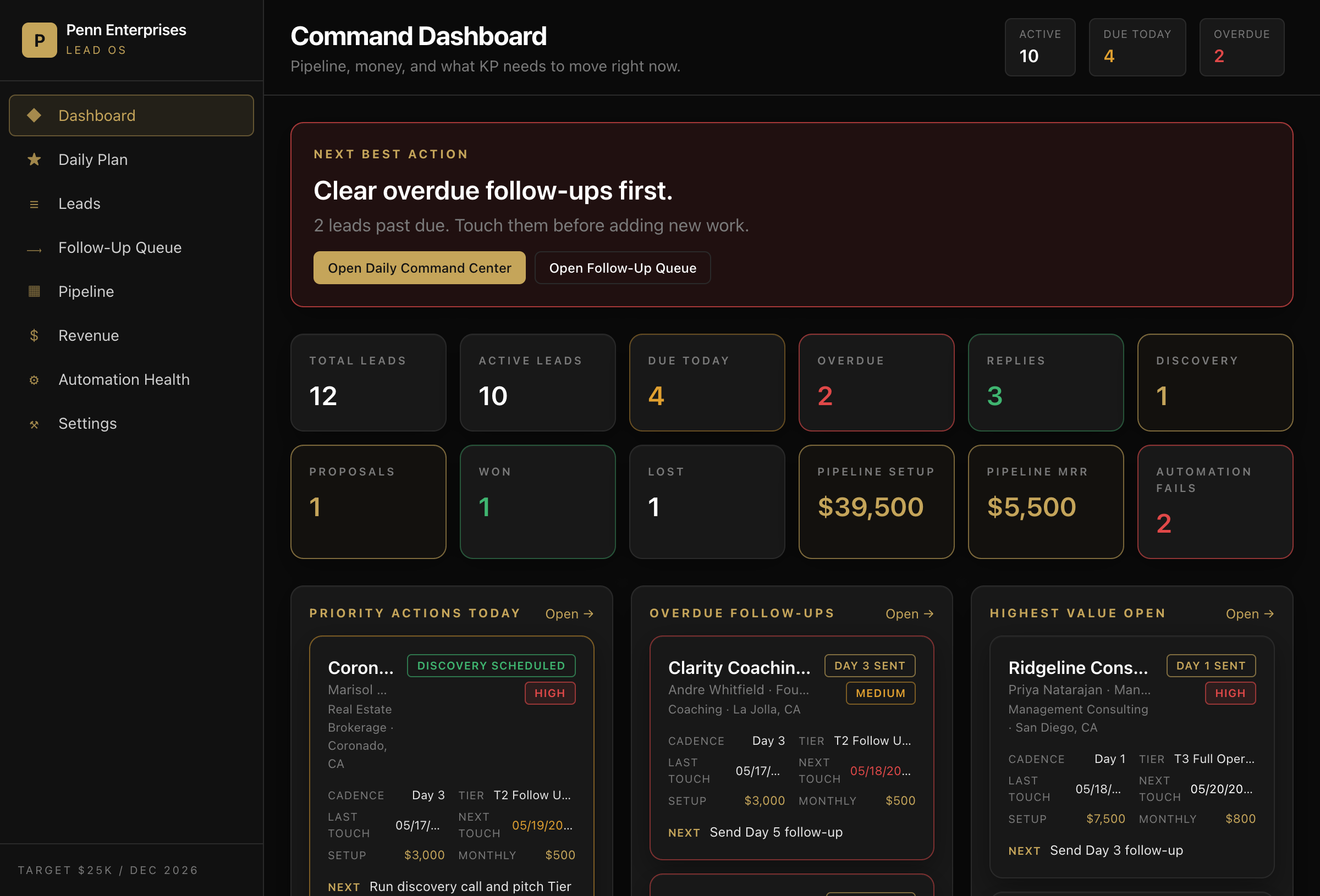Open Automation Health page
The height and width of the screenshot is (896, 1320).
click(x=131, y=379)
